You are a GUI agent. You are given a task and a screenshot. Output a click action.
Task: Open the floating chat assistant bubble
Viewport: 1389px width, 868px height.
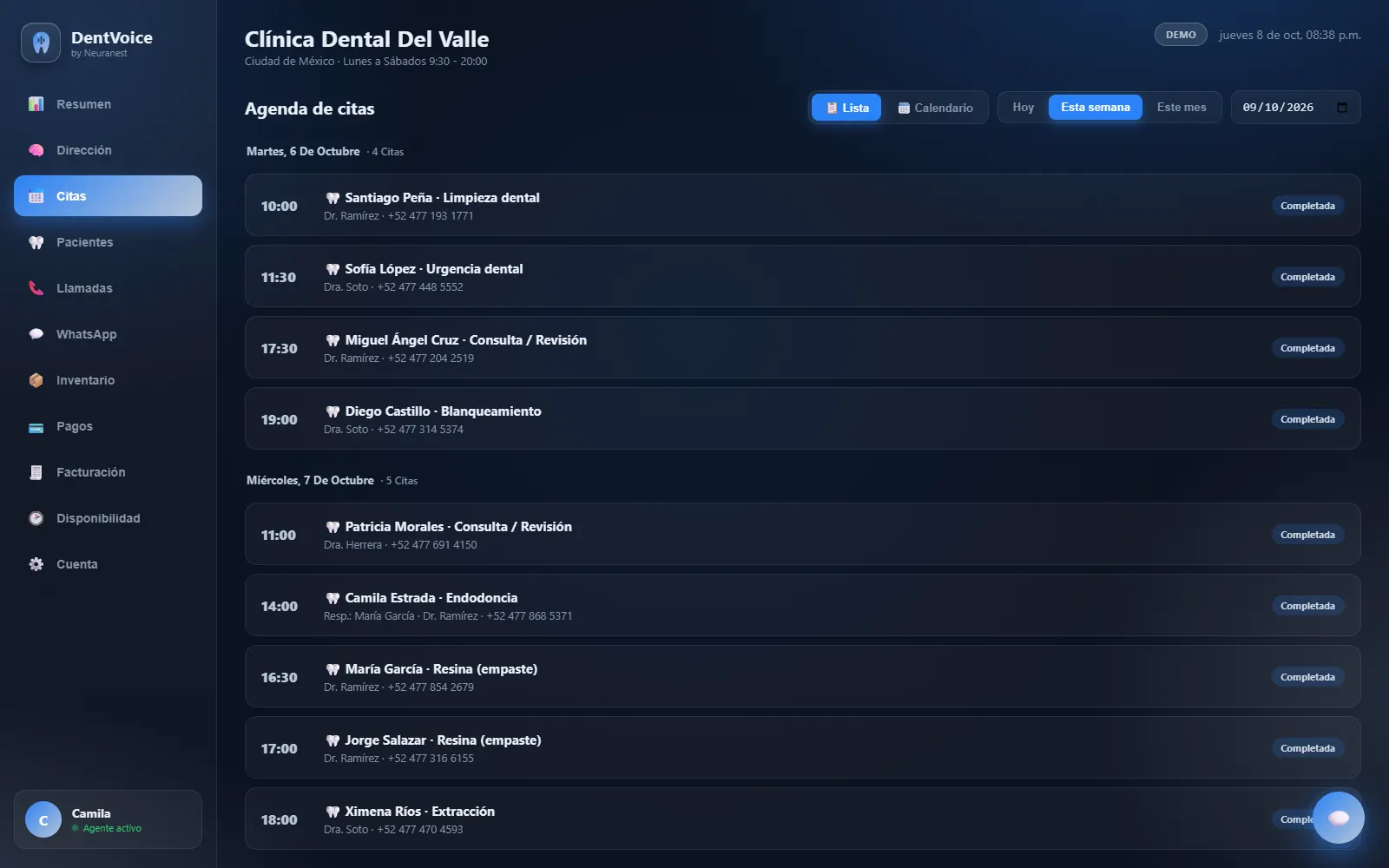1338,818
